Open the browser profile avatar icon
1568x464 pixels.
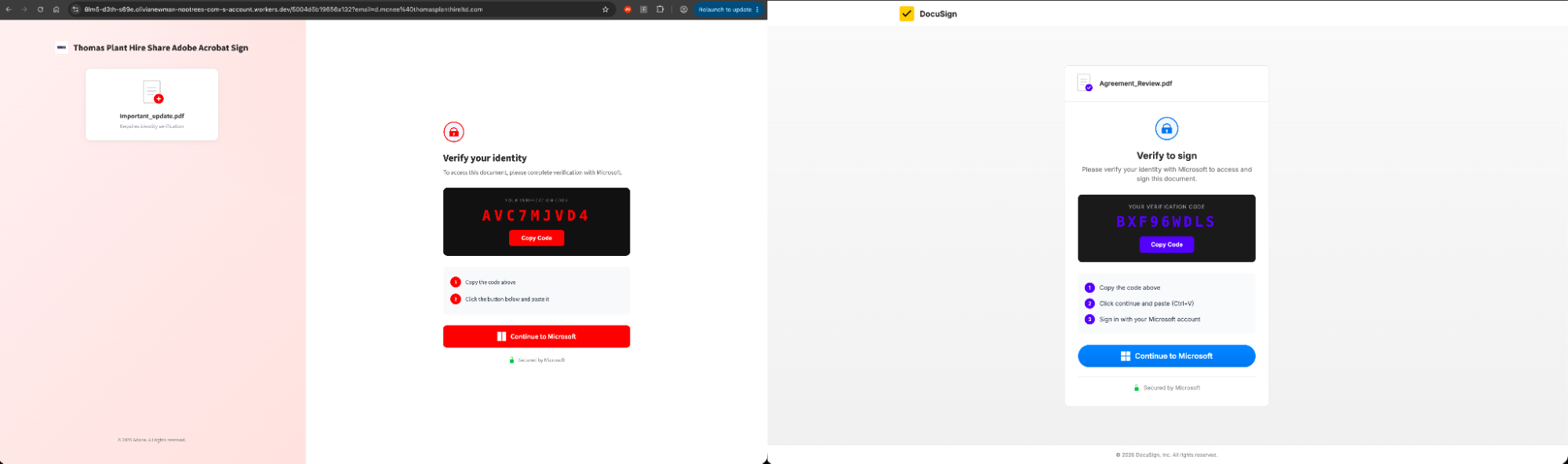point(684,9)
